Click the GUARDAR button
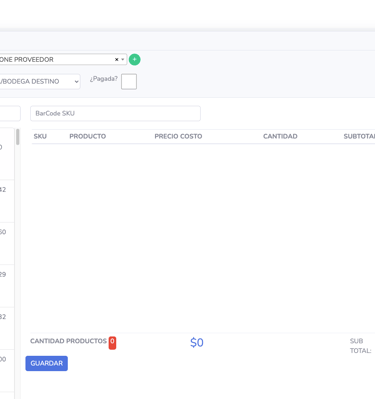The image size is (375, 399). pyautogui.click(x=47, y=363)
